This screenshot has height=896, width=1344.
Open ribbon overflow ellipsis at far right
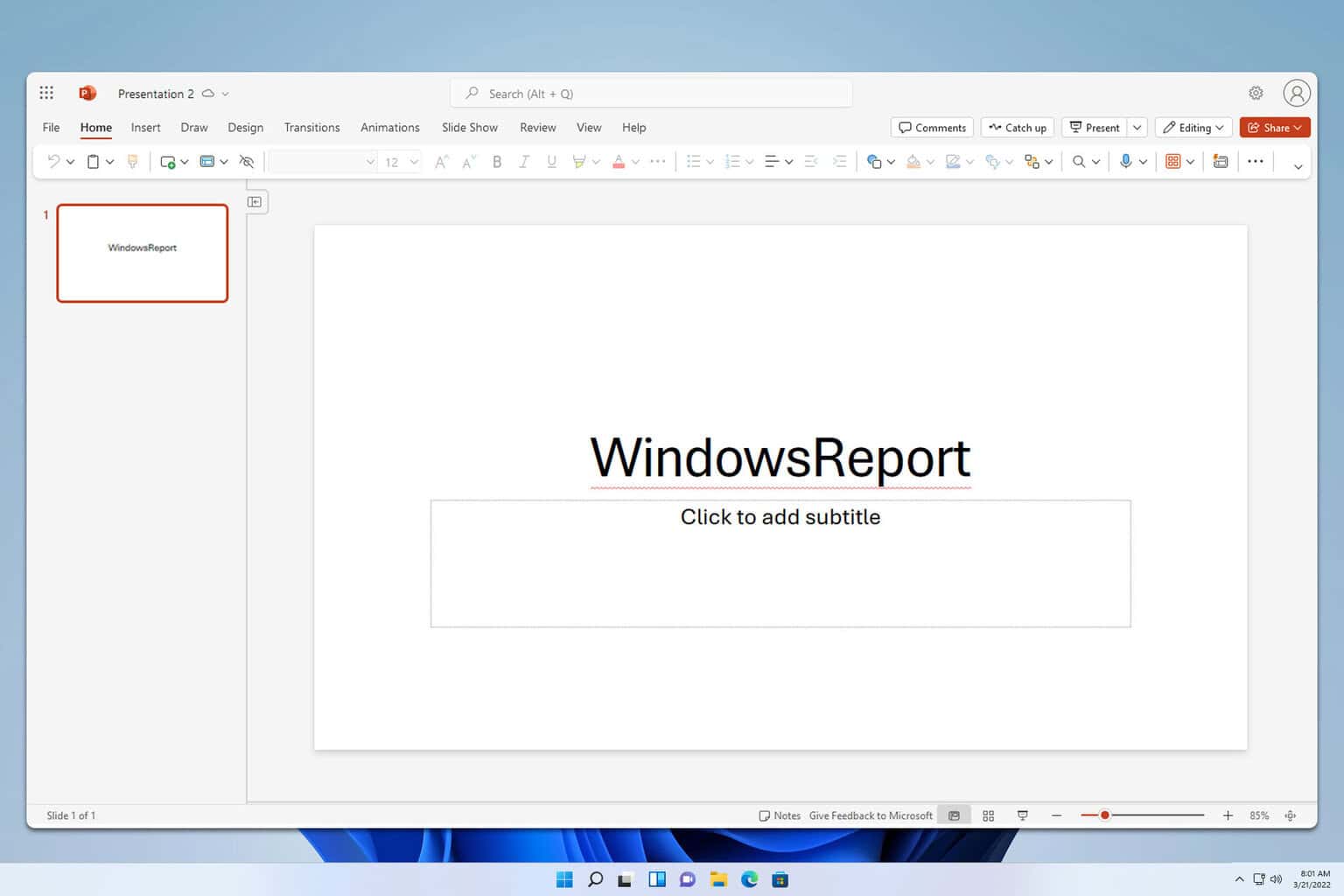pos(1256,161)
